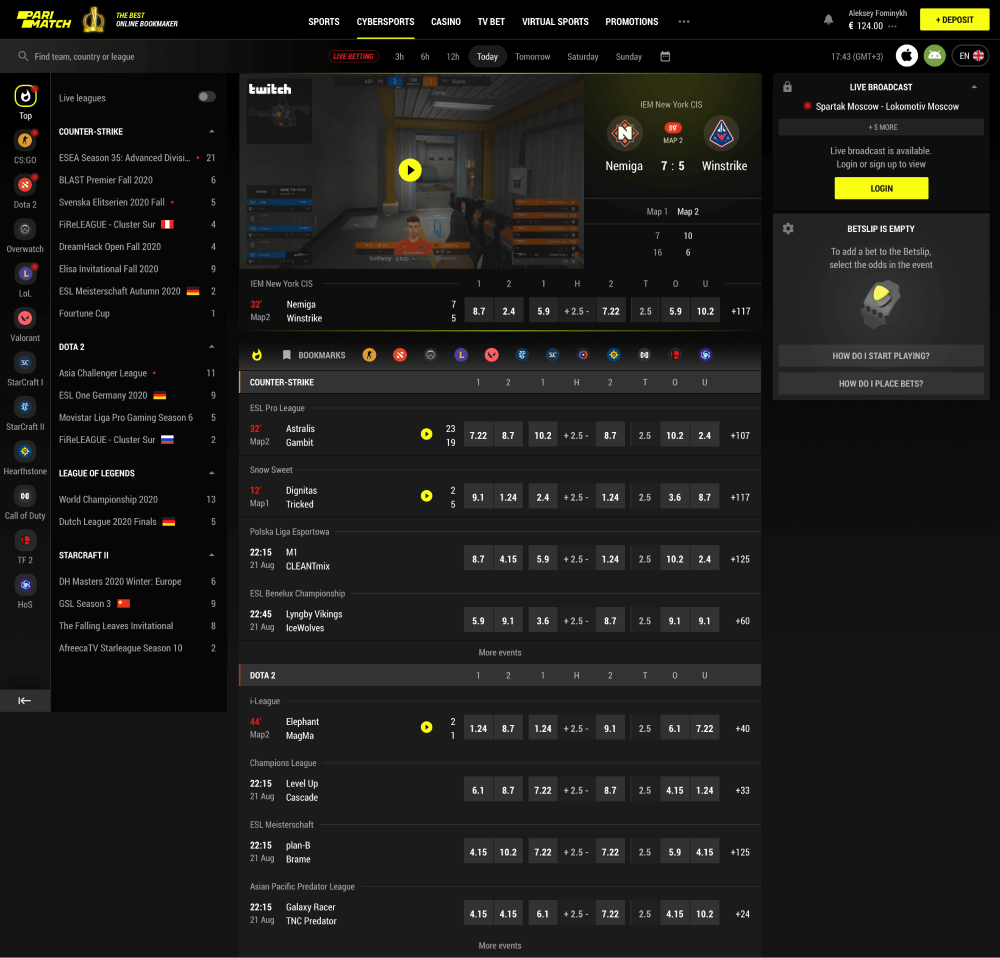Click the notifications bell icon
This screenshot has width=1000, height=958.
click(828, 20)
